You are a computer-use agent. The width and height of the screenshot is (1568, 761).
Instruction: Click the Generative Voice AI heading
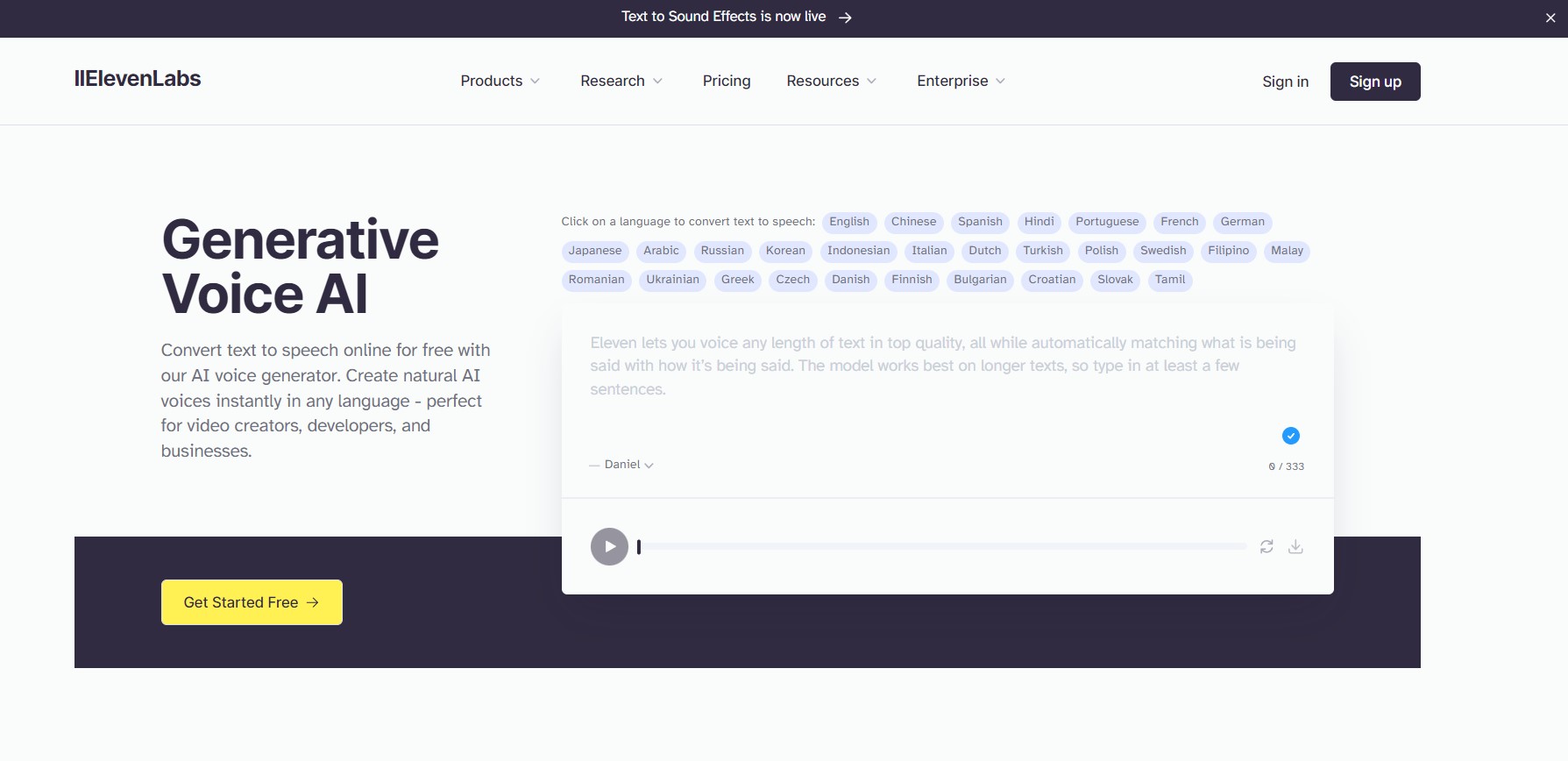coord(300,267)
